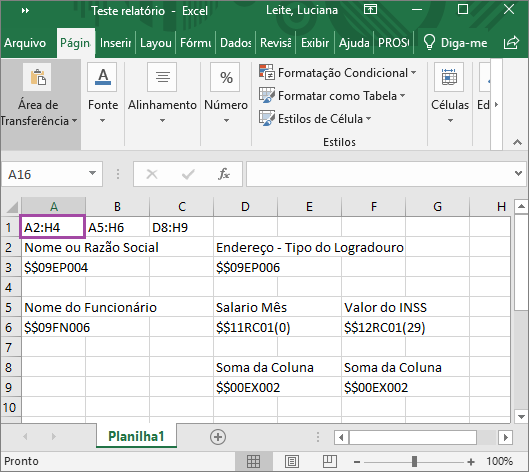
Task: Open the Dados ribbon tab
Action: click(x=235, y=43)
